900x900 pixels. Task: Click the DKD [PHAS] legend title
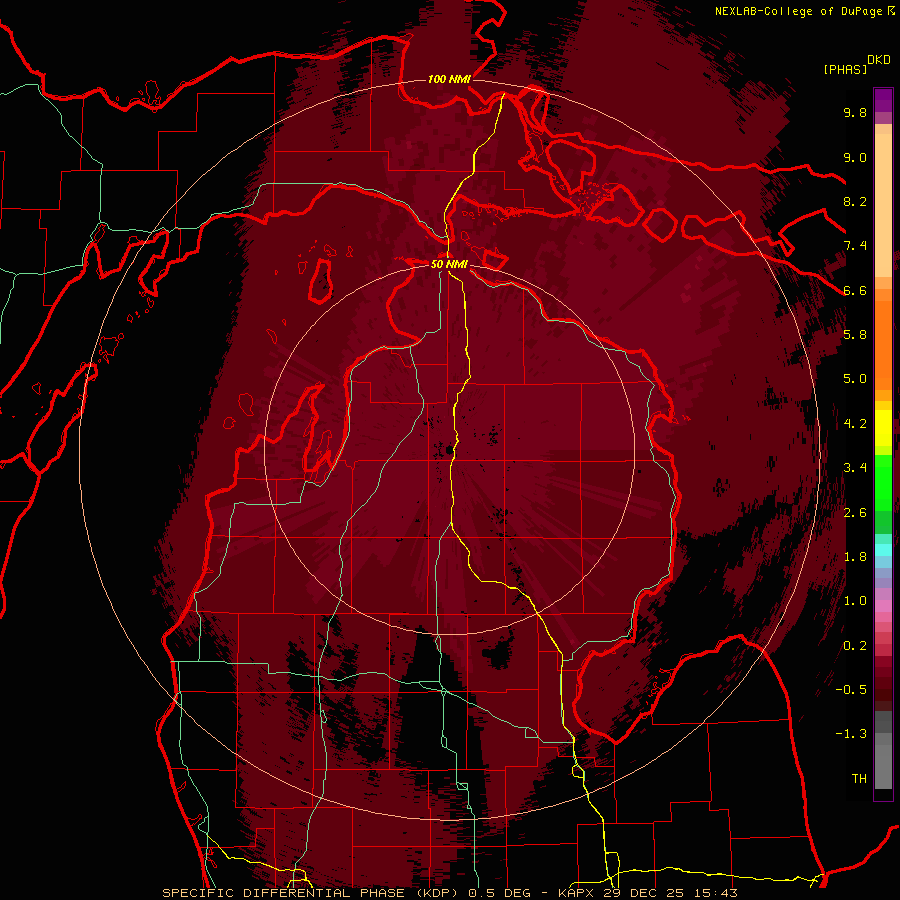point(856,65)
